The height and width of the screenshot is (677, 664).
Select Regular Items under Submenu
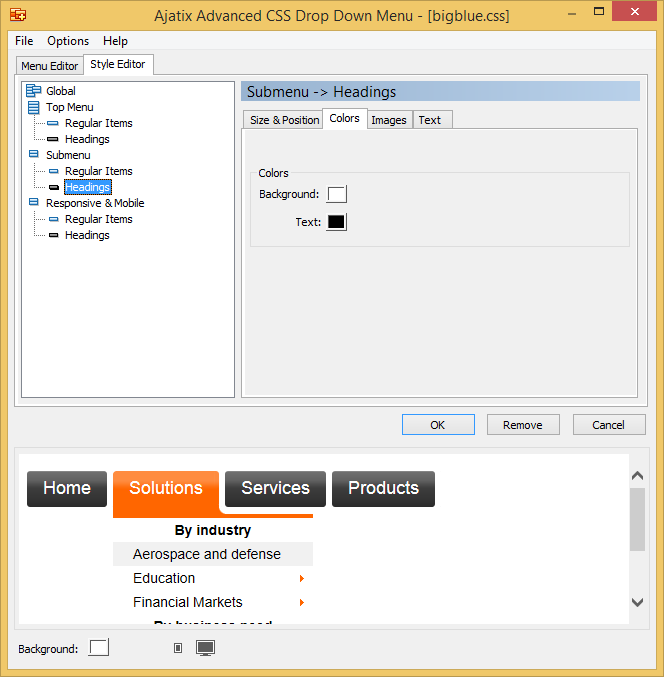click(x=98, y=171)
